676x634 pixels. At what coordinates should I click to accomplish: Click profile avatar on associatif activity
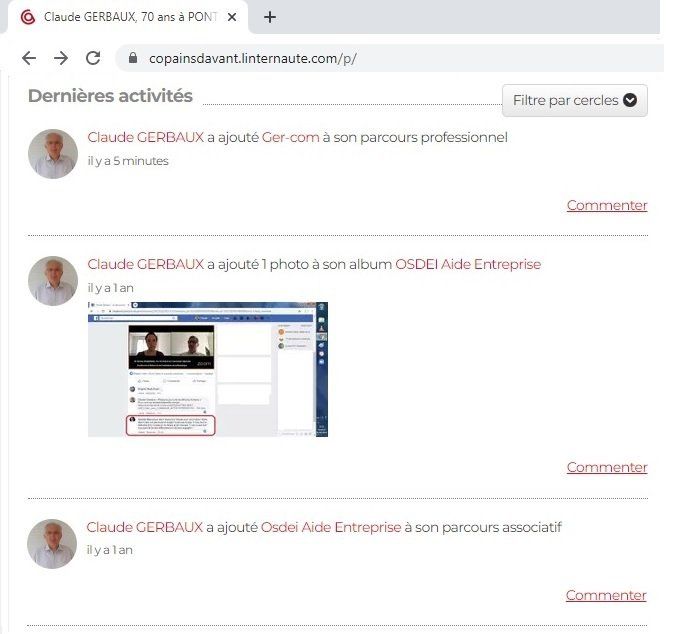pos(52,544)
